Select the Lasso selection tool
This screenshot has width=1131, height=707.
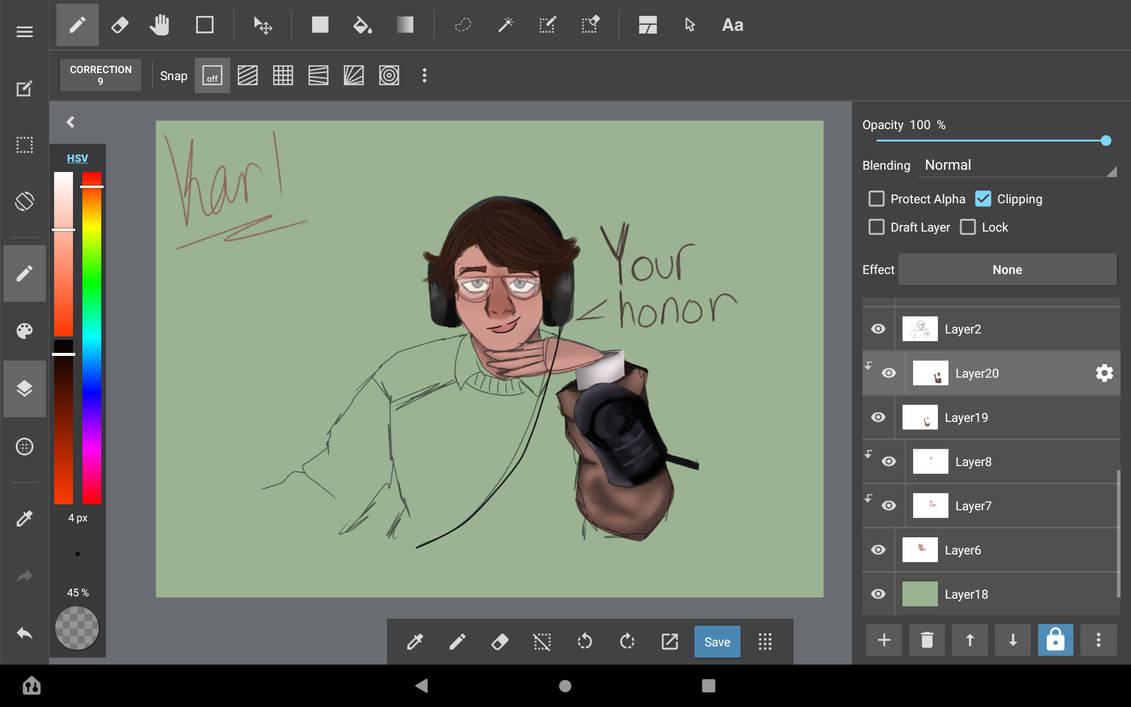(462, 25)
